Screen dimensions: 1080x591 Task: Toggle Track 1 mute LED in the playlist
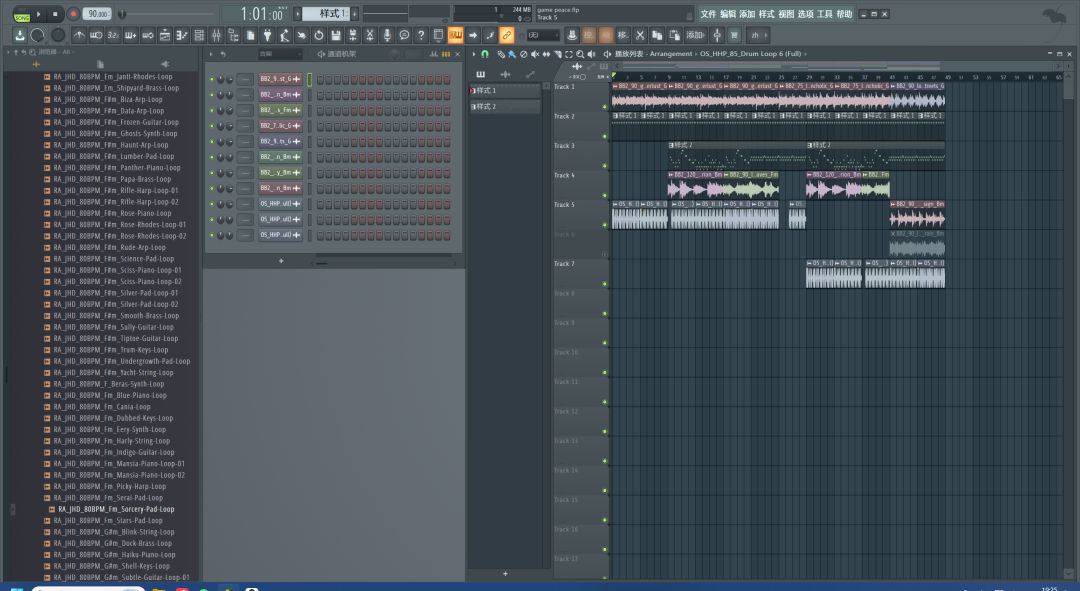pos(604,107)
